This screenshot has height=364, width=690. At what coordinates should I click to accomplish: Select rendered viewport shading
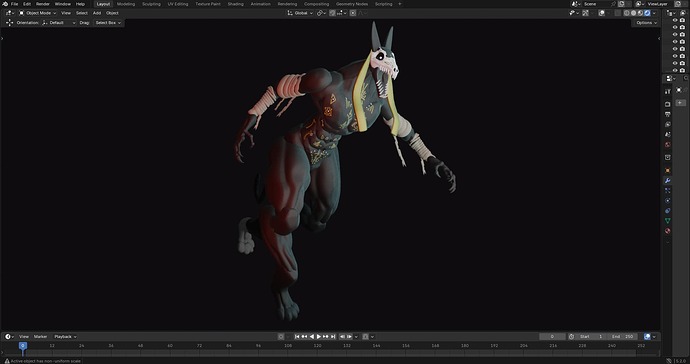coord(647,13)
